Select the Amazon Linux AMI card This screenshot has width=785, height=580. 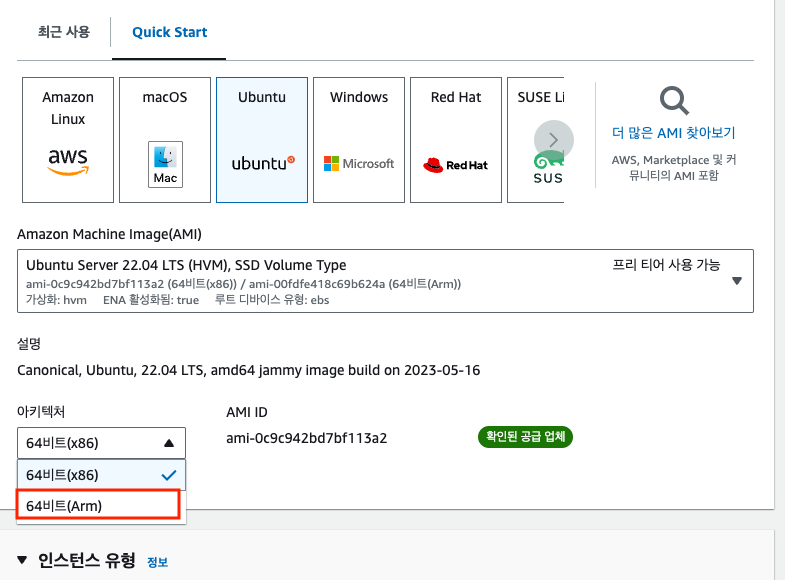pyautogui.click(x=68, y=140)
